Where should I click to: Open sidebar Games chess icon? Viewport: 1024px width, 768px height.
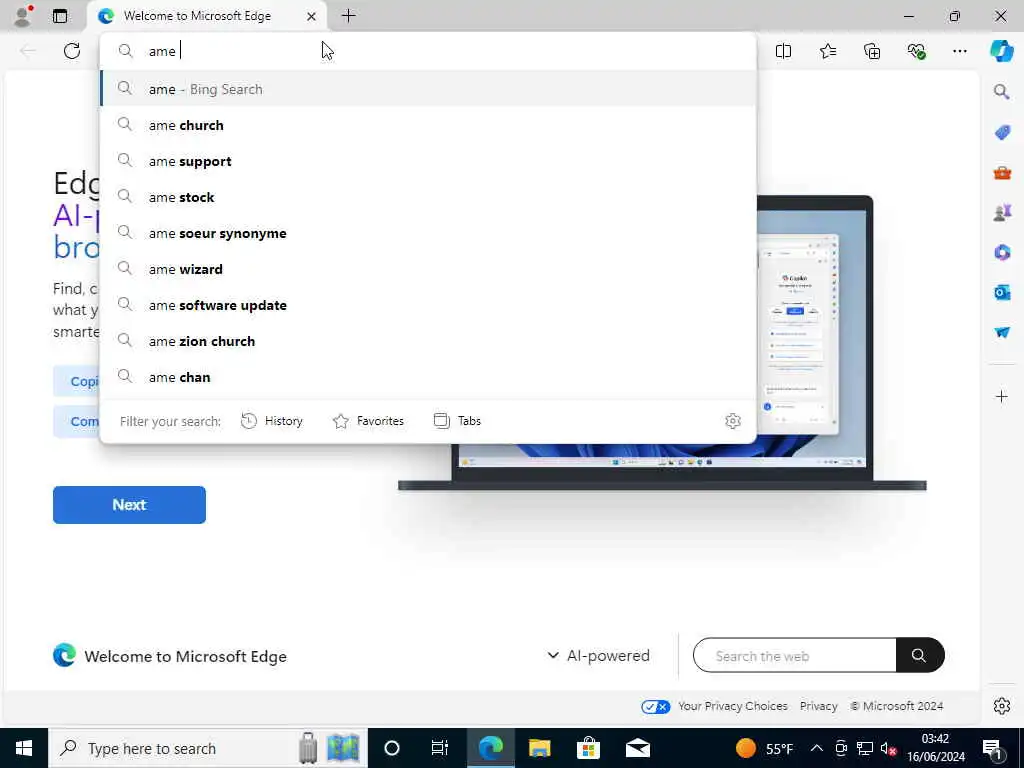[x=1002, y=212]
